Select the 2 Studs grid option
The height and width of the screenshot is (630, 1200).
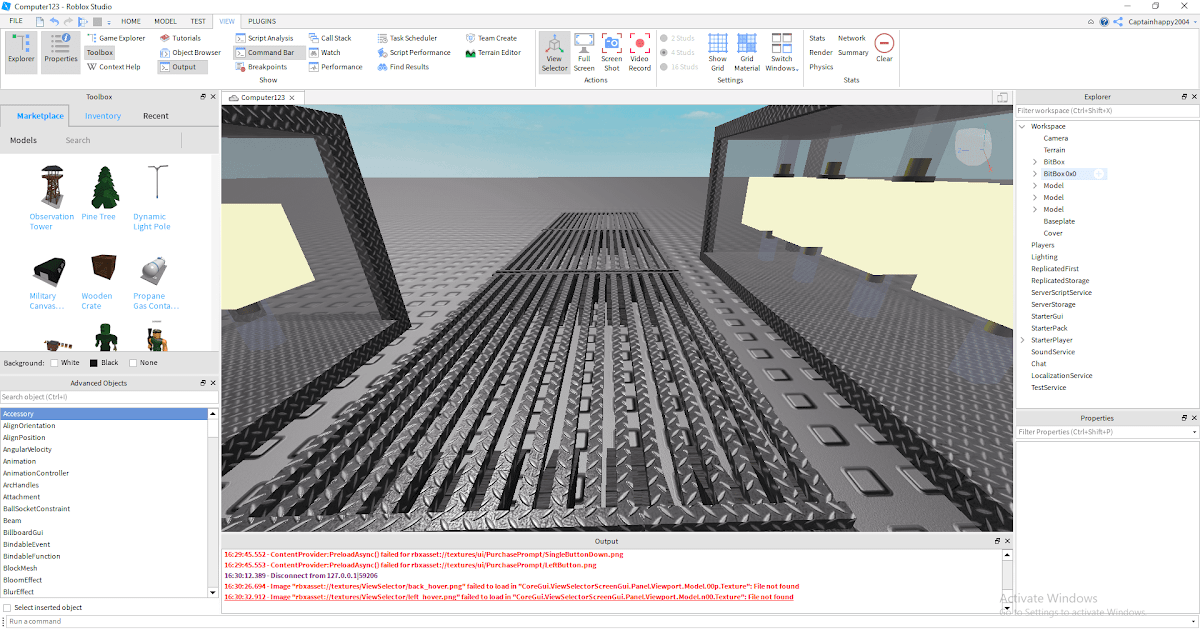pyautogui.click(x=679, y=38)
